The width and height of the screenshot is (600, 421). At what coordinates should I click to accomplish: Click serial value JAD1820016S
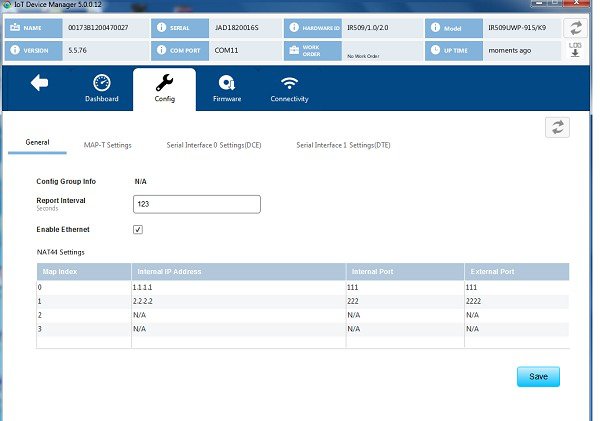pos(236,28)
